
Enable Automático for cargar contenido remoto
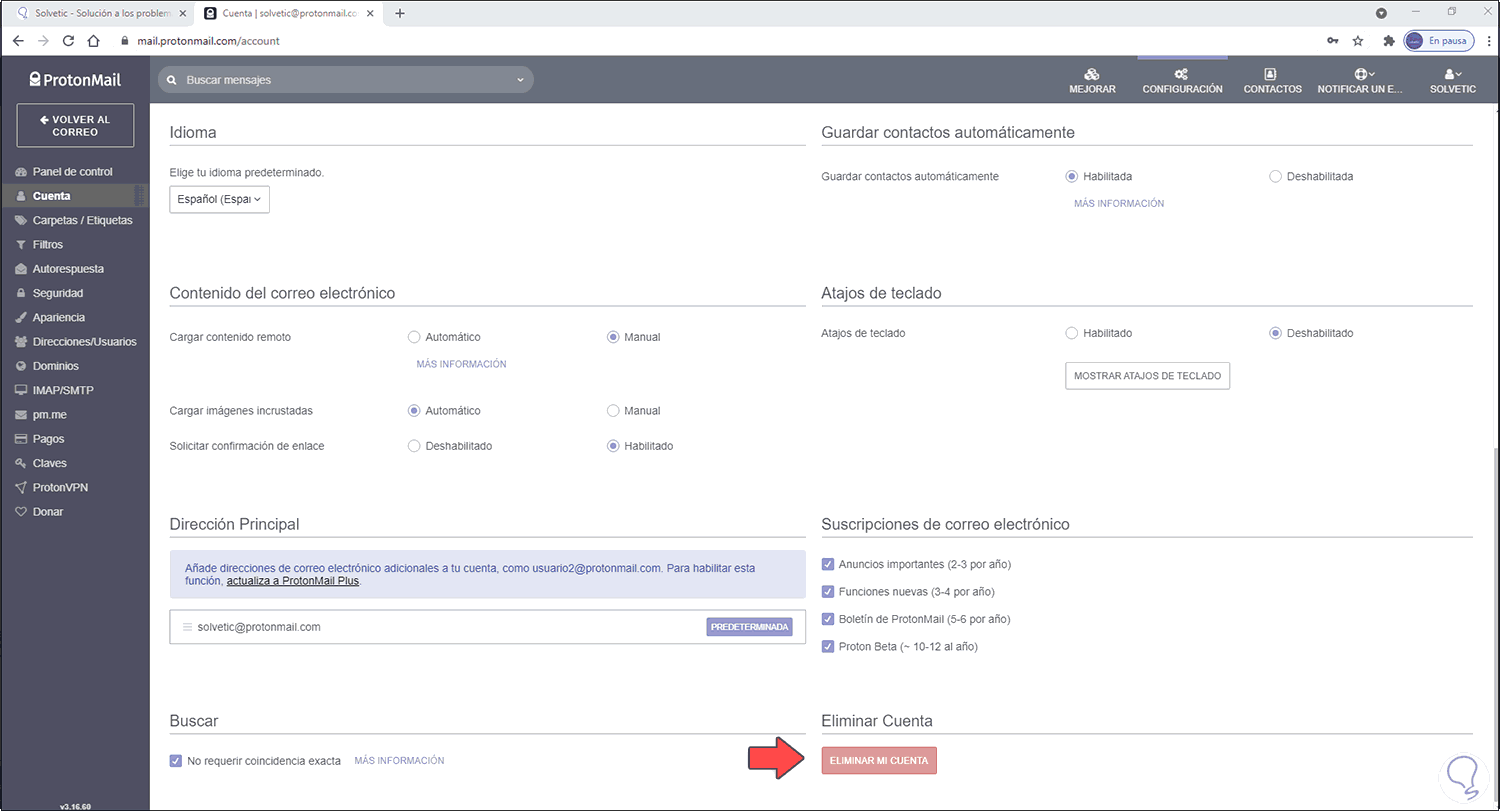[414, 337]
